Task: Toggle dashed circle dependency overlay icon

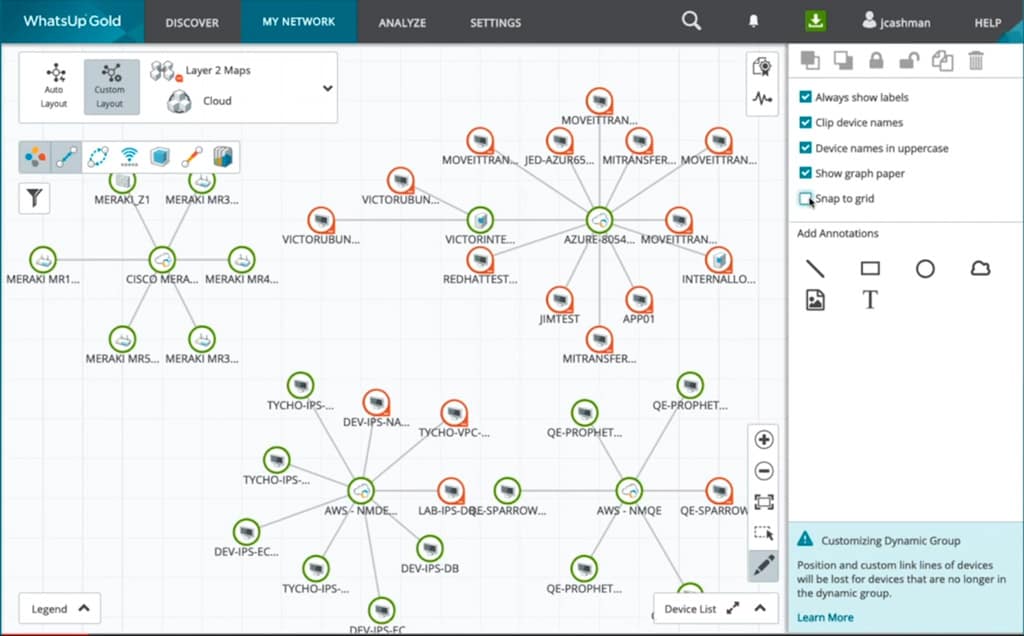Action: coord(98,157)
